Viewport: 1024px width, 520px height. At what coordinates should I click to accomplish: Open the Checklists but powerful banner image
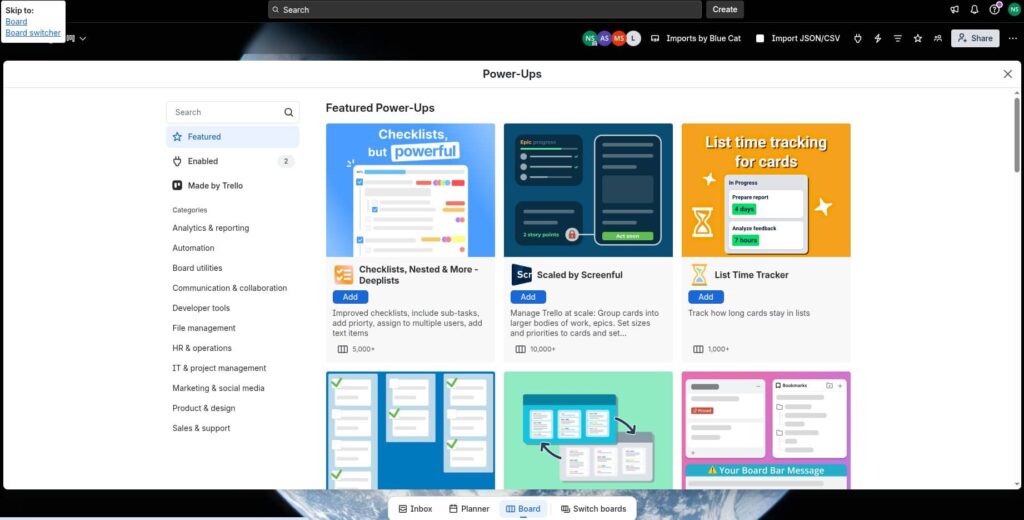pos(410,190)
